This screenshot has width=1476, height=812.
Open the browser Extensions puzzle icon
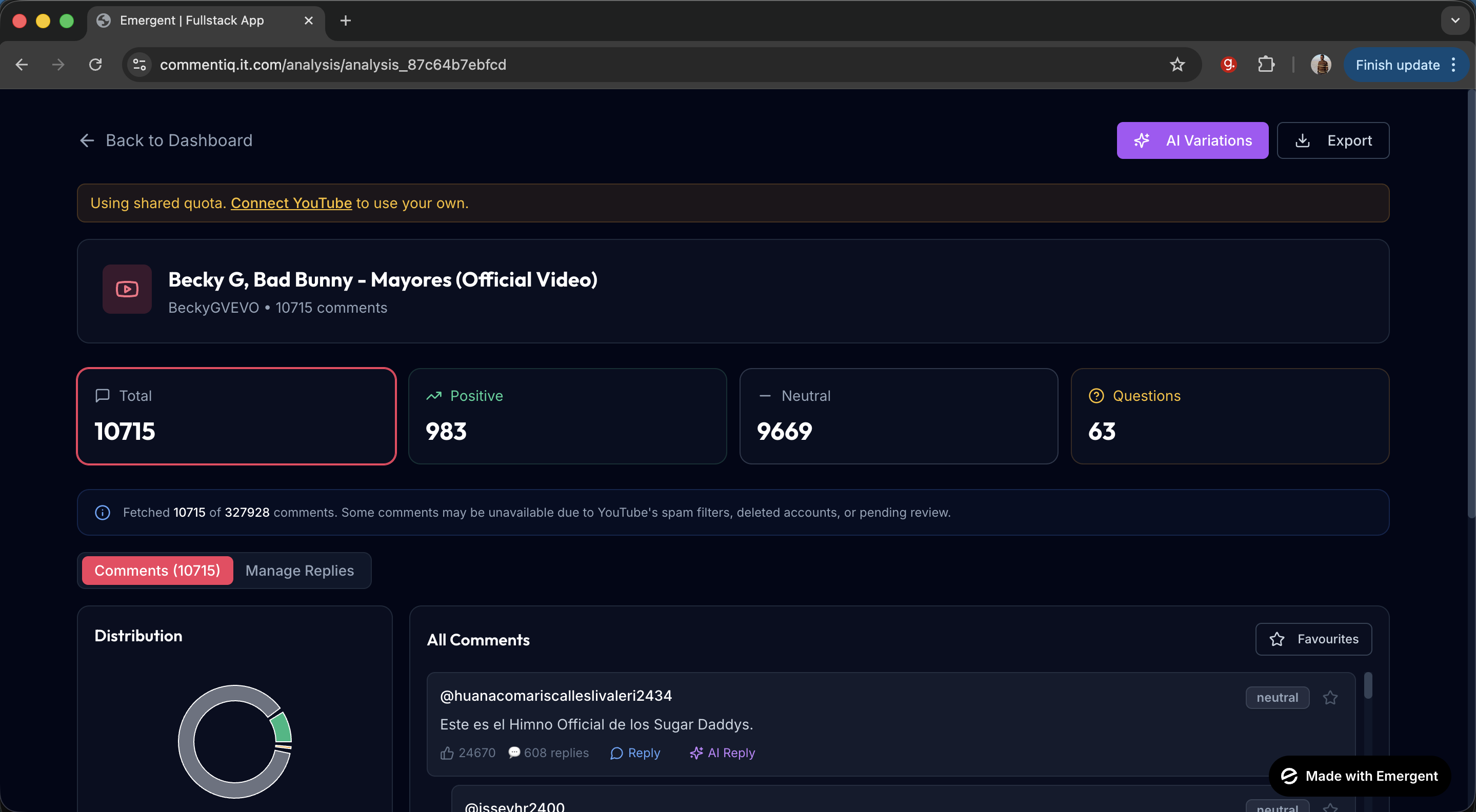point(1266,65)
